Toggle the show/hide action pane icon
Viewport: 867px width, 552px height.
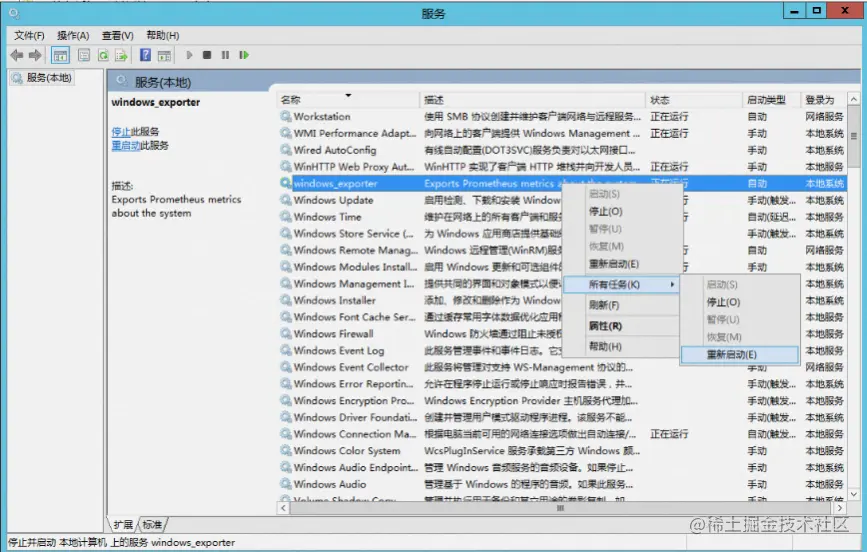[x=164, y=55]
